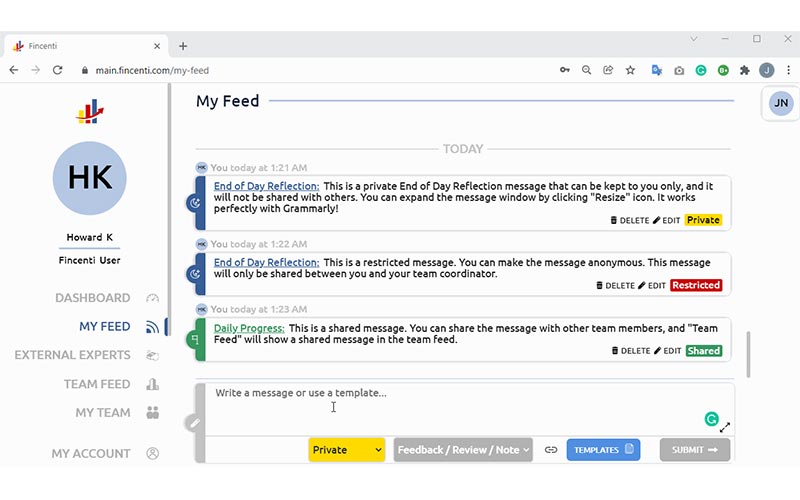The height and width of the screenshot is (500, 800).
Task: Click the JN user avatar
Action: pos(781,103)
